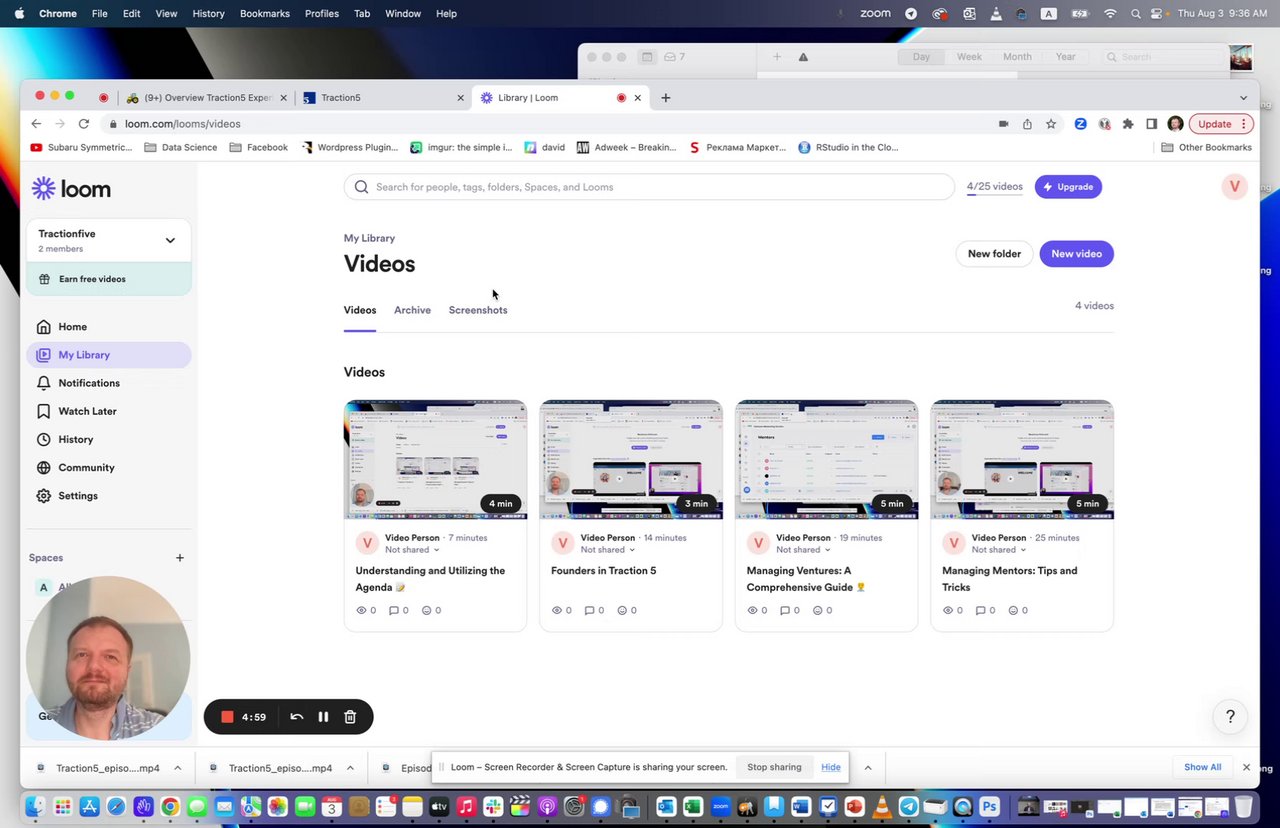Delete the recording with trash icon

coord(350,717)
